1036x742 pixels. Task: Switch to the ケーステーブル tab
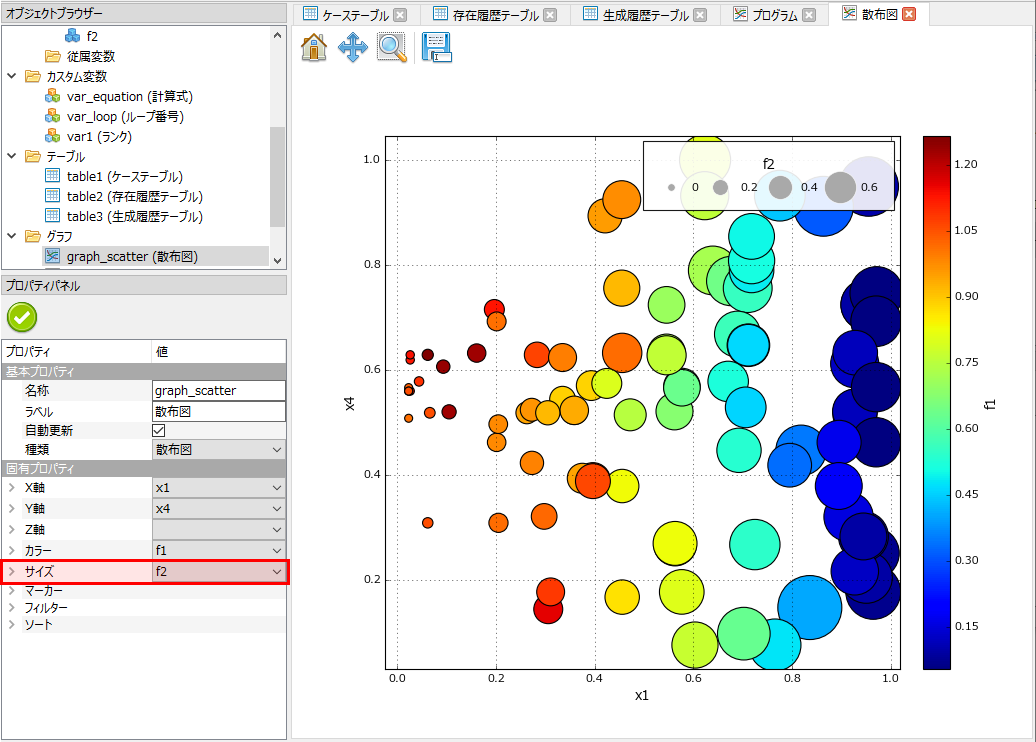pos(354,15)
